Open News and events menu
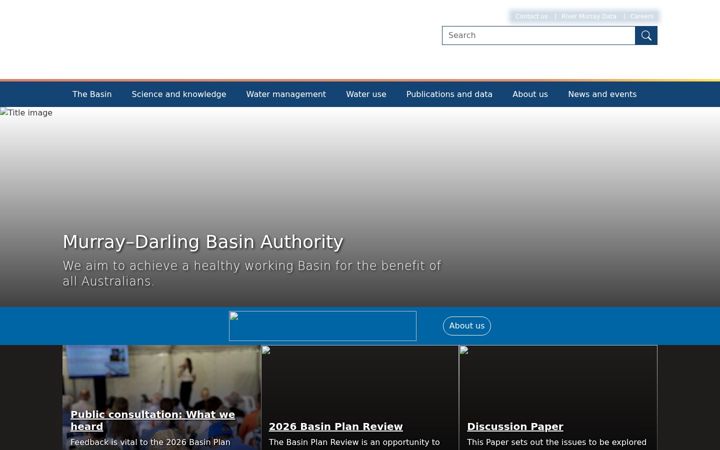Image resolution: width=720 pixels, height=450 pixels. pyautogui.click(x=602, y=94)
